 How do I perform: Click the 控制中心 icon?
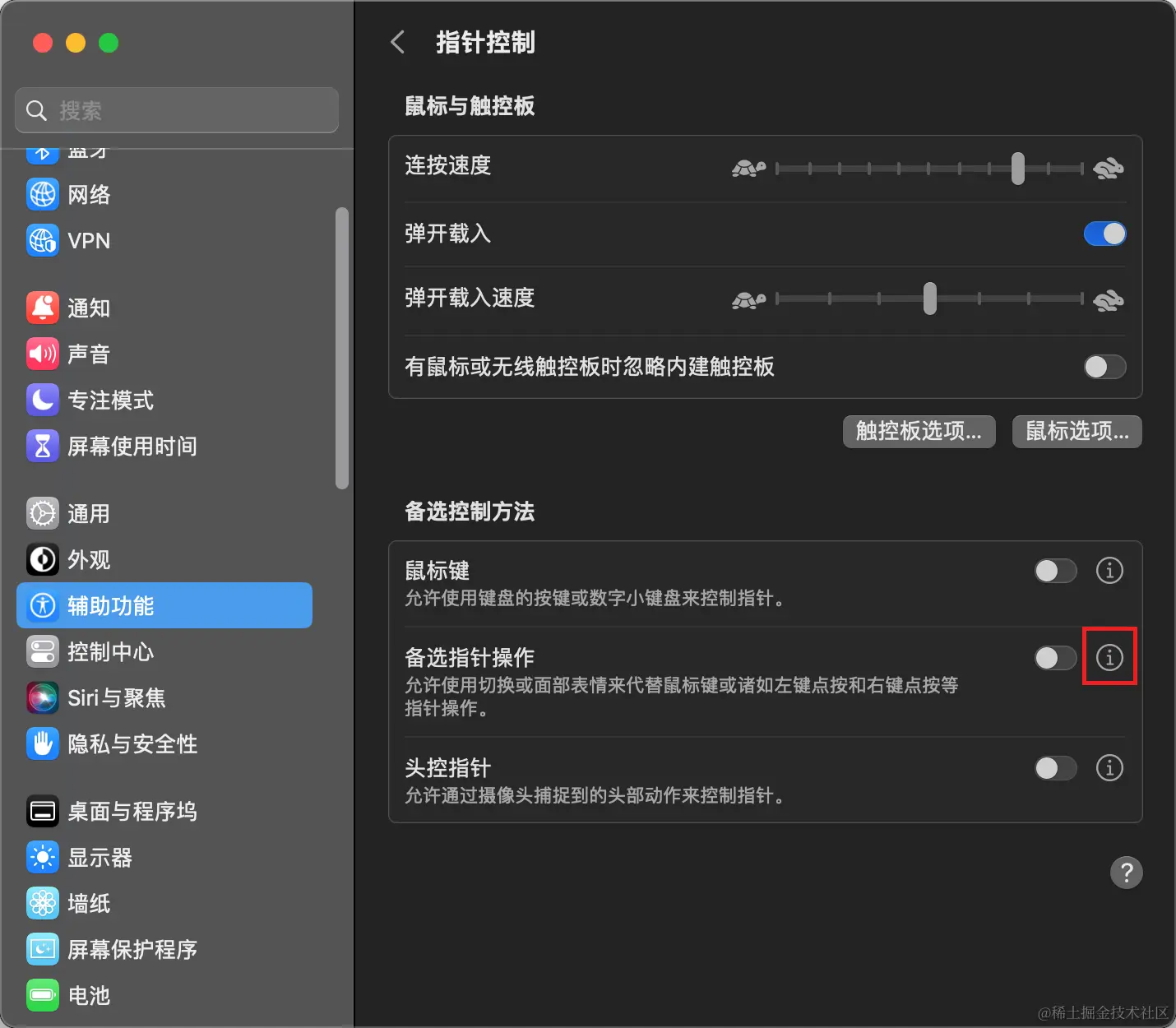click(x=43, y=652)
